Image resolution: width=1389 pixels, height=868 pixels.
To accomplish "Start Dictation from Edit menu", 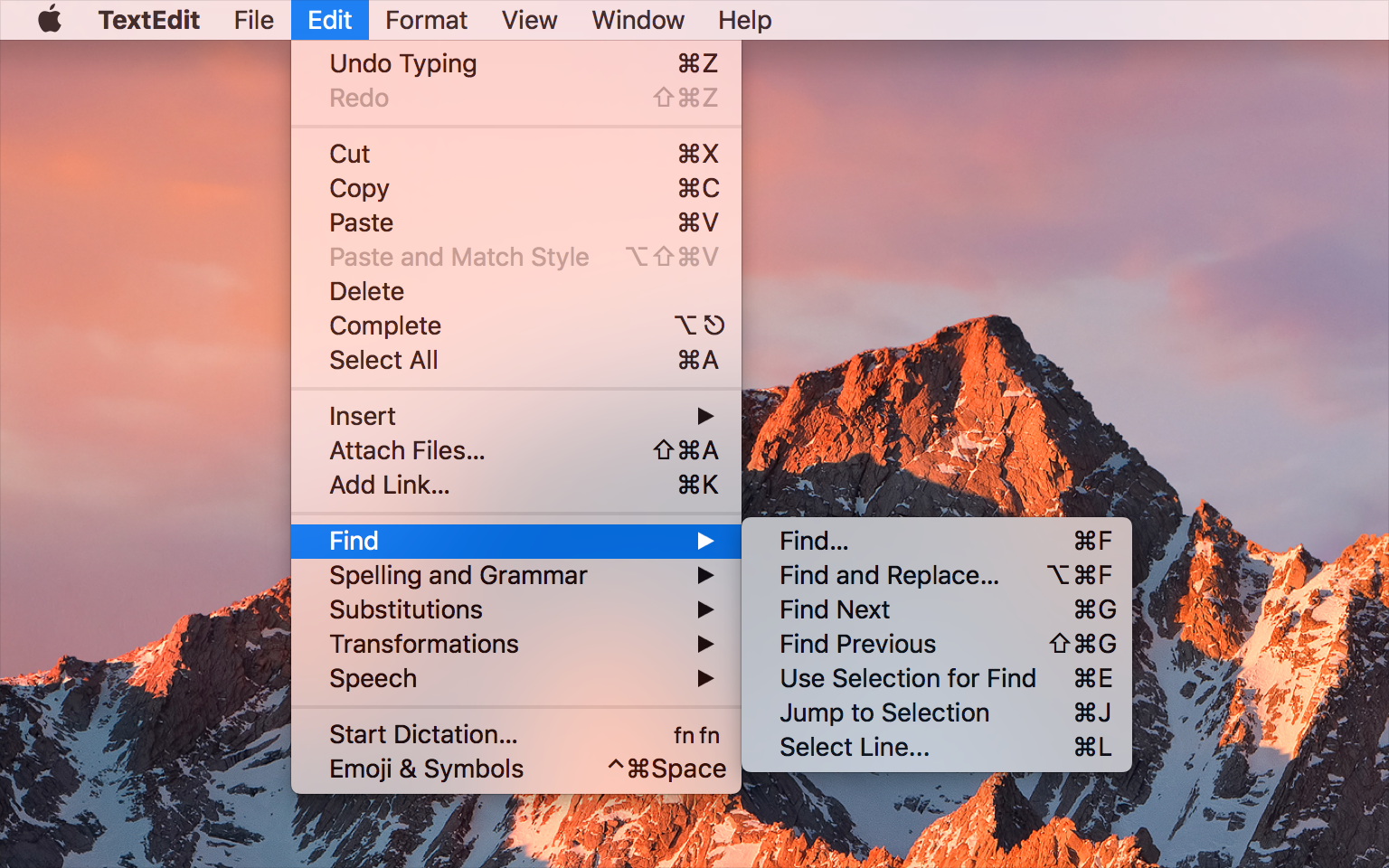I will point(423,734).
